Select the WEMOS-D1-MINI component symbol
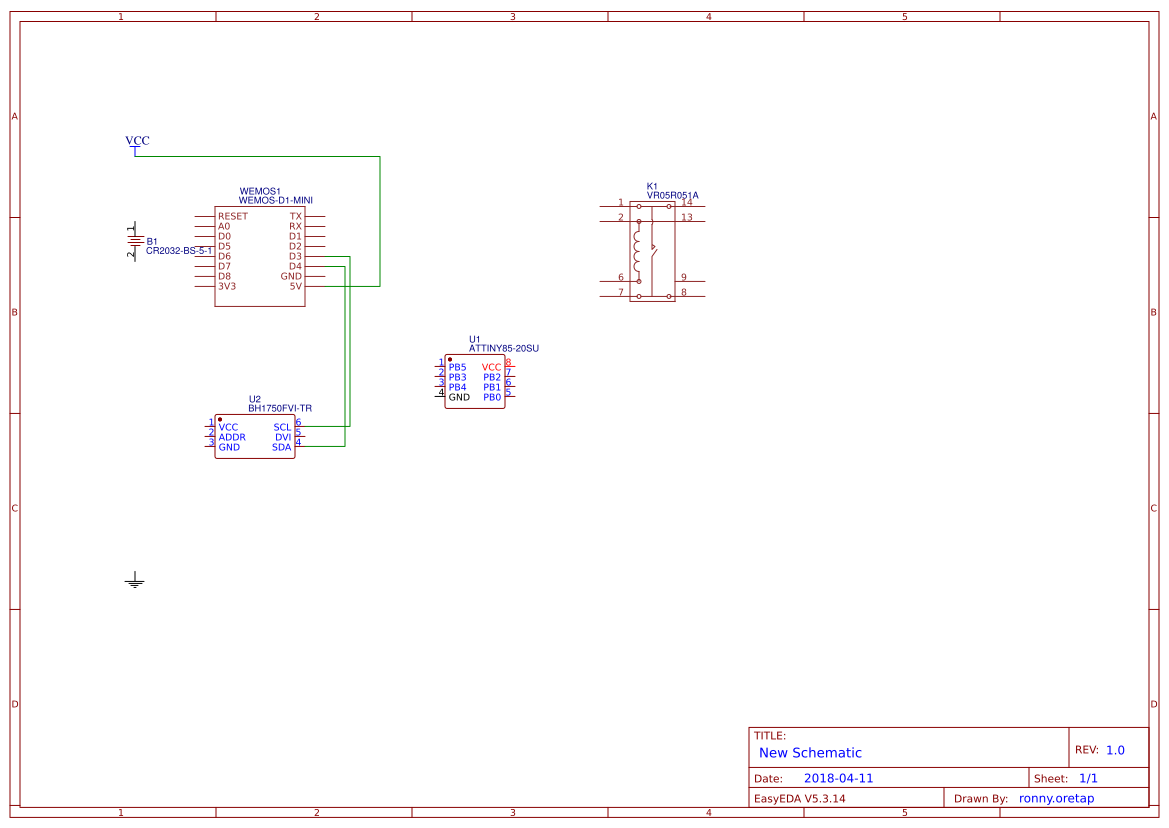 pyautogui.click(x=259, y=255)
